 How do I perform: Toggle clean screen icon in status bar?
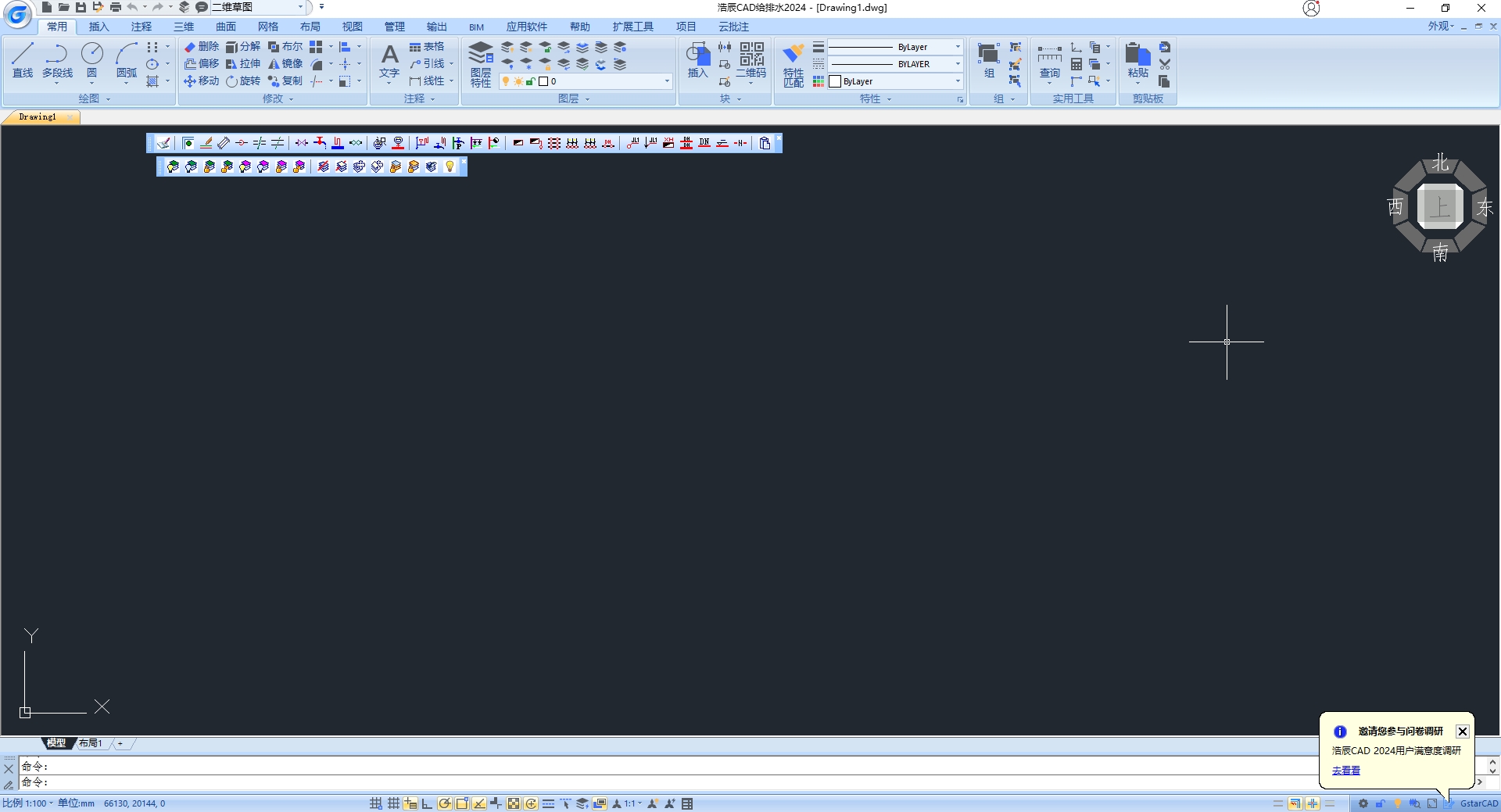click(1432, 803)
